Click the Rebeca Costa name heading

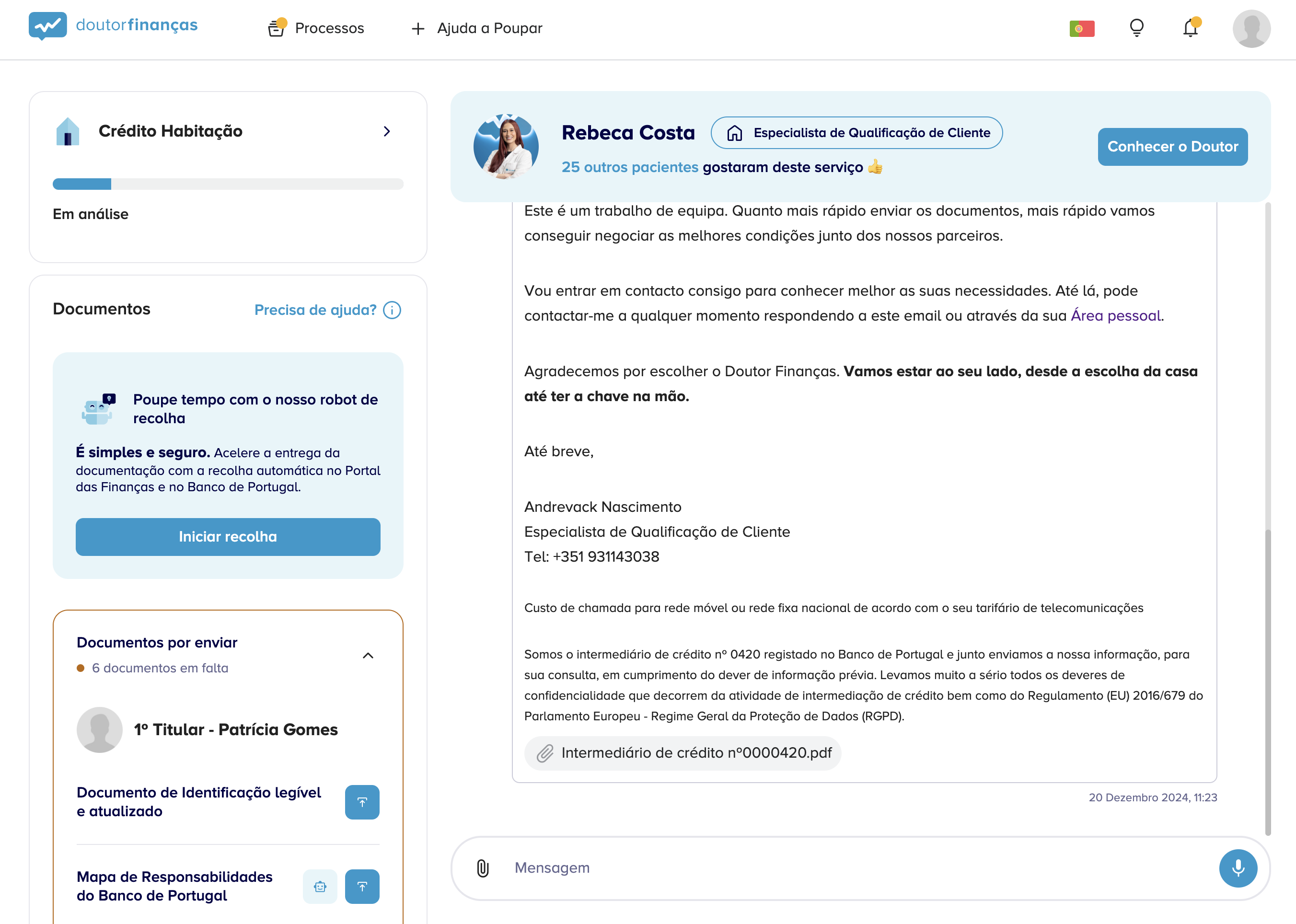(x=628, y=133)
